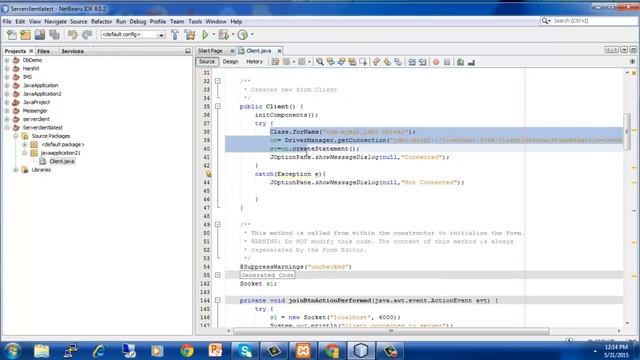The width and height of the screenshot is (640, 360).
Task: Open the Debug menu
Action: click(138, 22)
